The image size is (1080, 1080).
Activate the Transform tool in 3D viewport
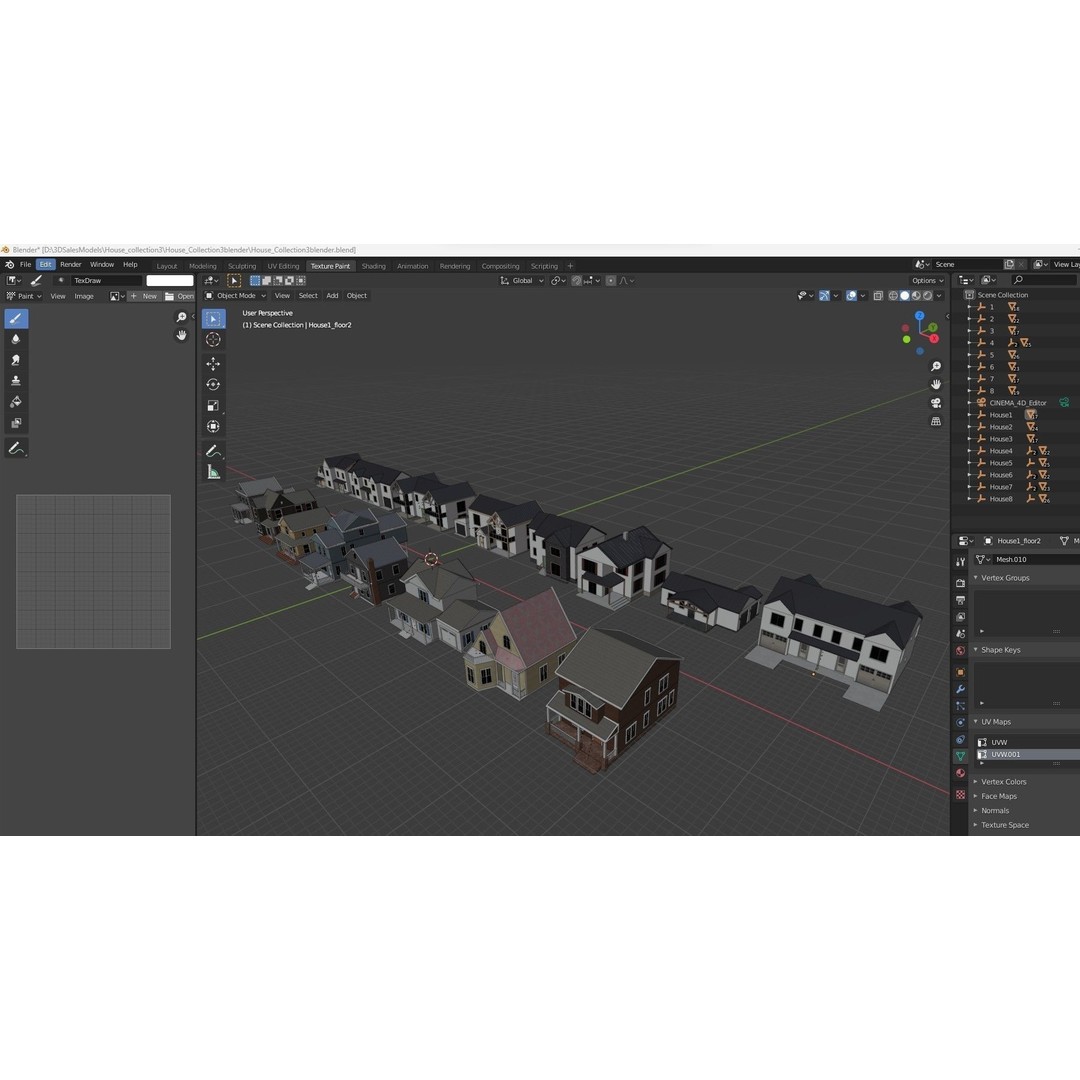point(214,426)
